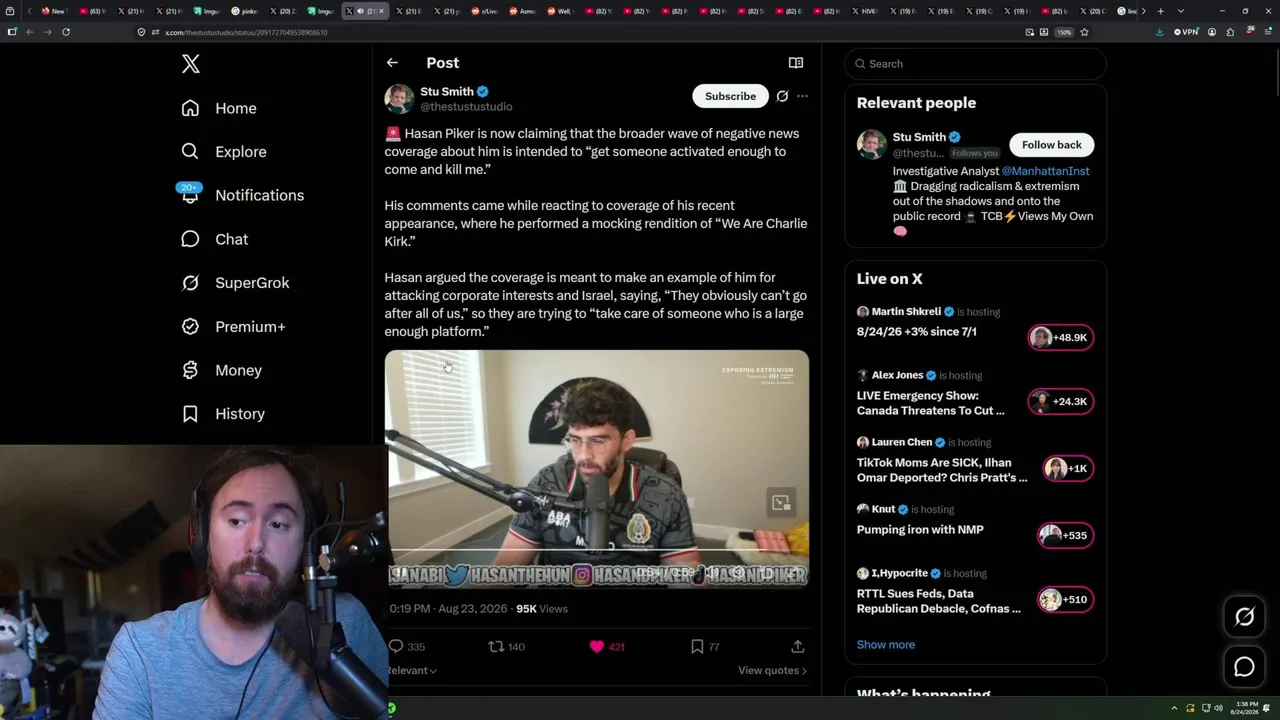Open Notifications in the sidebar
This screenshot has width=1280, height=720.
coord(243,195)
